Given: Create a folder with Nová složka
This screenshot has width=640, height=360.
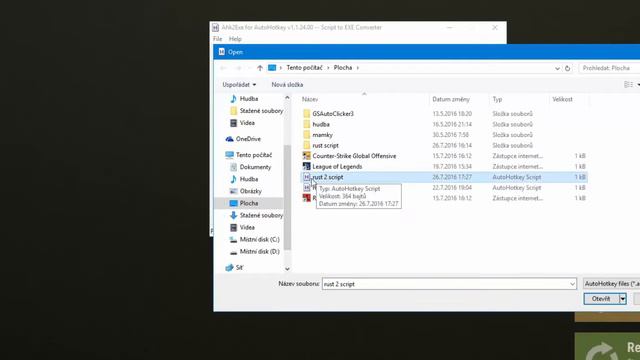Looking at the screenshot, I should click(x=287, y=84).
